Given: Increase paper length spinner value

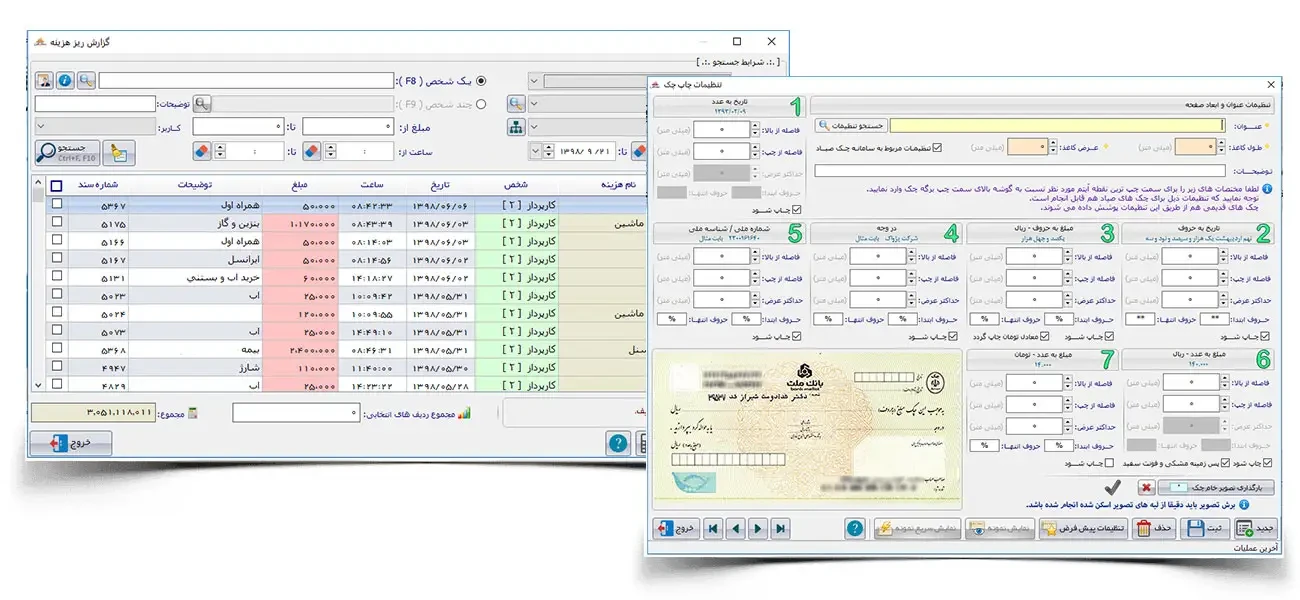Looking at the screenshot, I should tap(1220, 143).
